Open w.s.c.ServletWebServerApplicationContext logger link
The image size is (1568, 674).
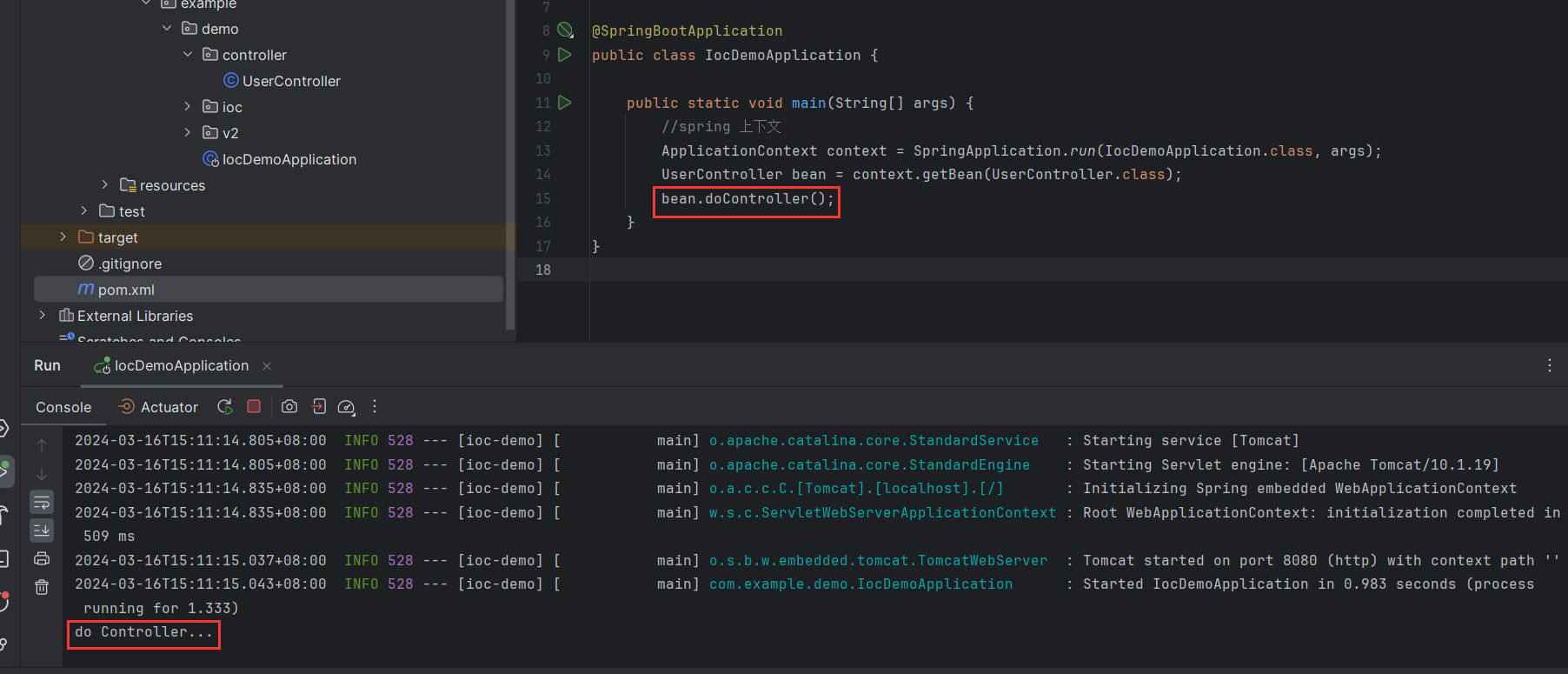point(882,513)
